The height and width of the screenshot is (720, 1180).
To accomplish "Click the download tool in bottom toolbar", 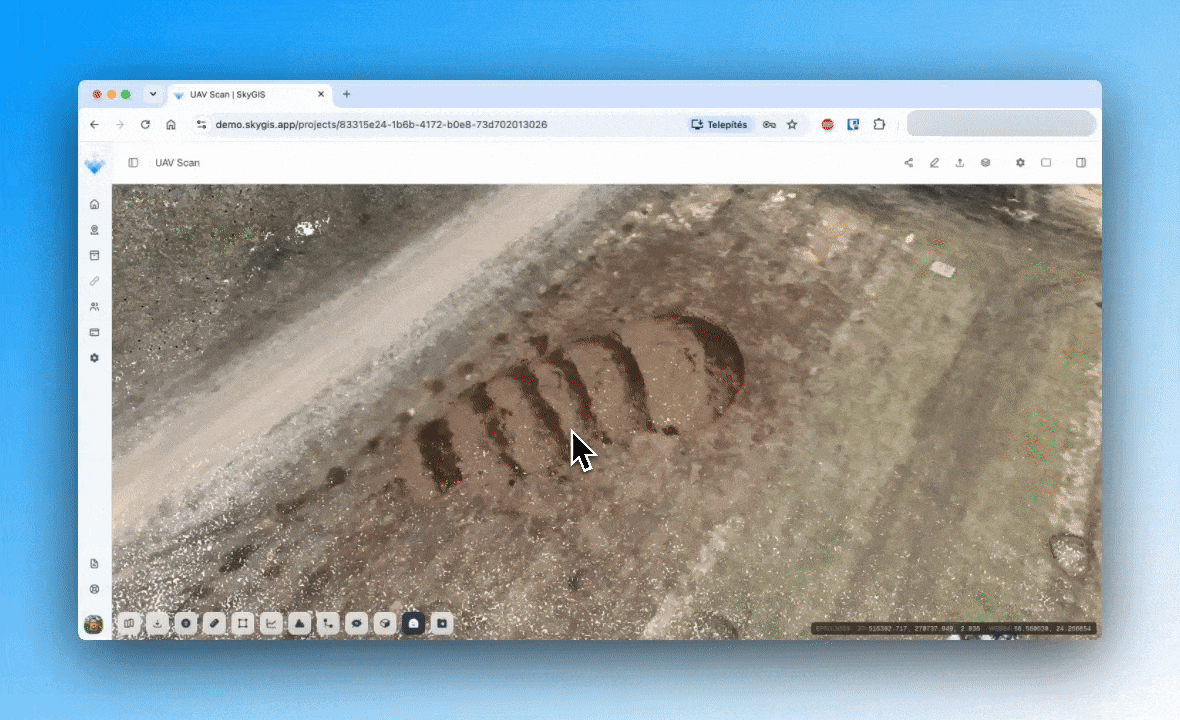I will click(x=157, y=623).
